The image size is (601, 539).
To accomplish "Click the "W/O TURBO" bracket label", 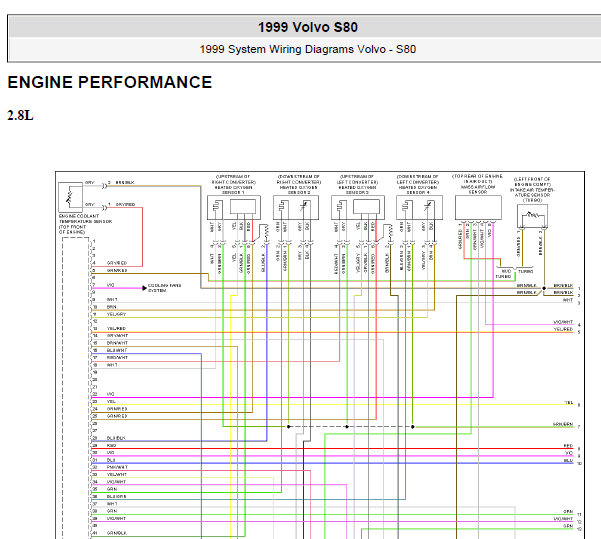I will click(x=503, y=274).
